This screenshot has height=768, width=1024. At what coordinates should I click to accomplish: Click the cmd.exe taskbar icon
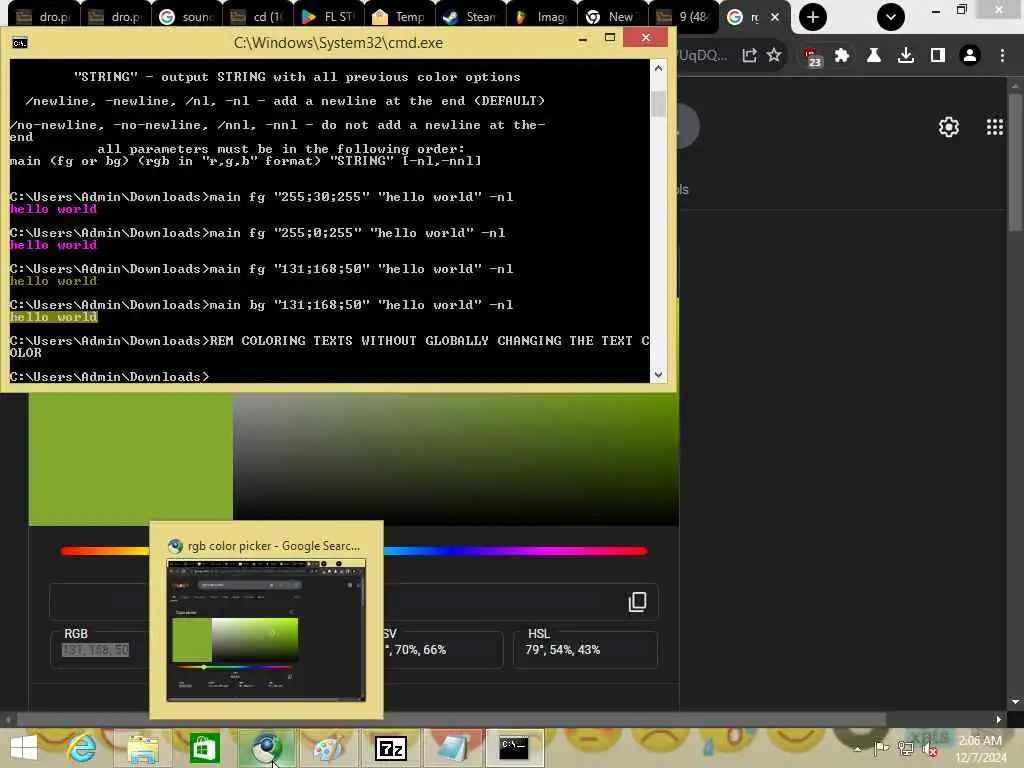[514, 748]
